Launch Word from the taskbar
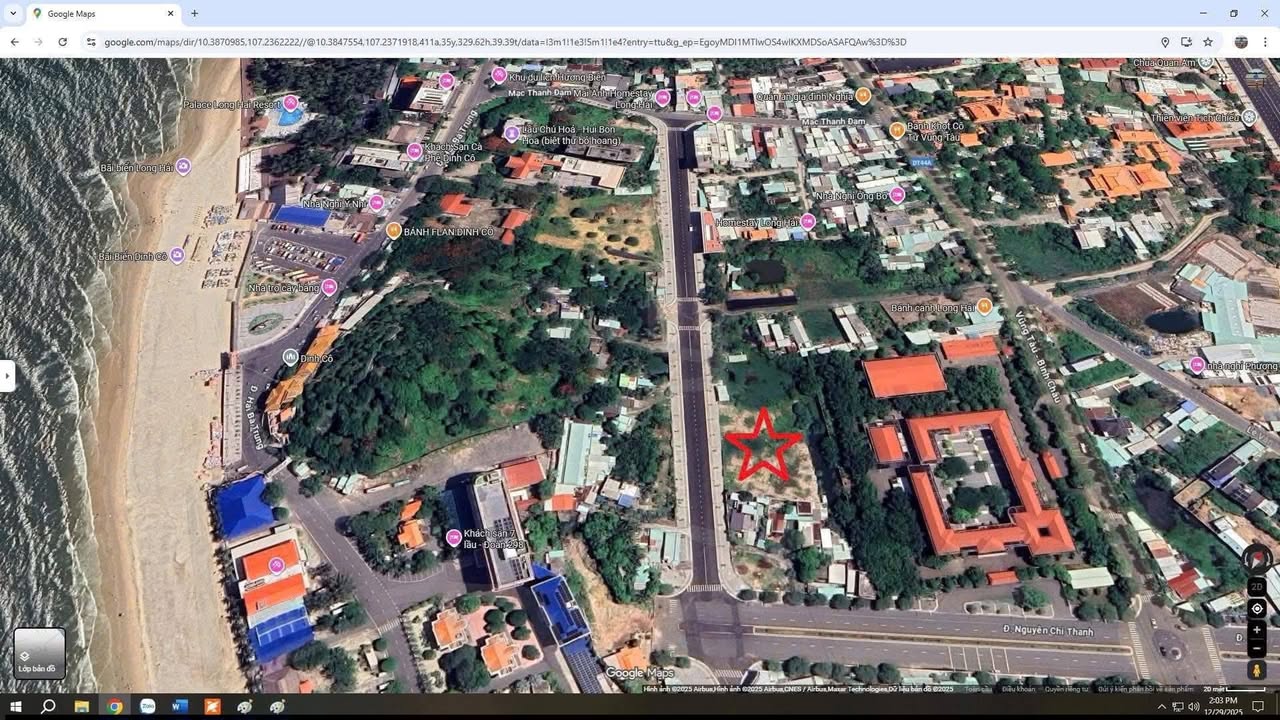The width and height of the screenshot is (1280, 720). pos(179,706)
